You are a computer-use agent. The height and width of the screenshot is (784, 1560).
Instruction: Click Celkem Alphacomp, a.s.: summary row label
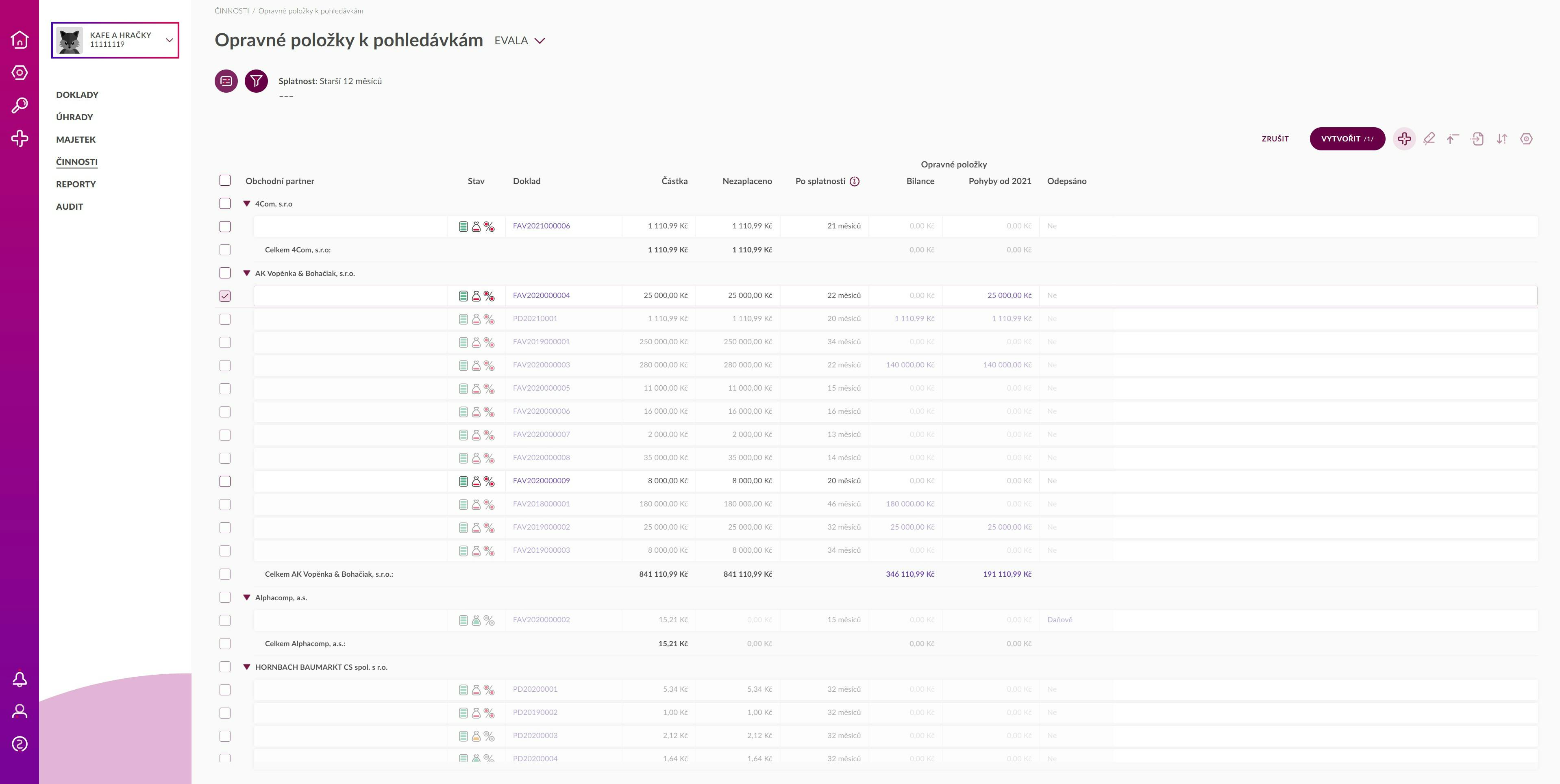[305, 643]
